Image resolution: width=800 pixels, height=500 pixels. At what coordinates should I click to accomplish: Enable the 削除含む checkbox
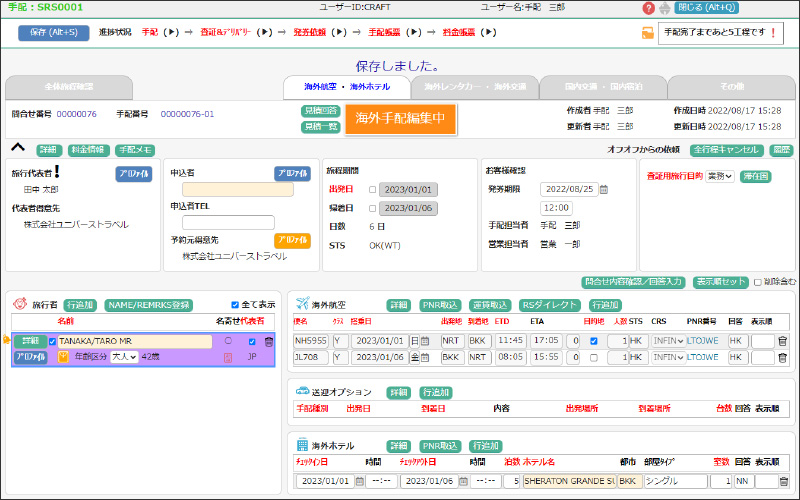(757, 282)
